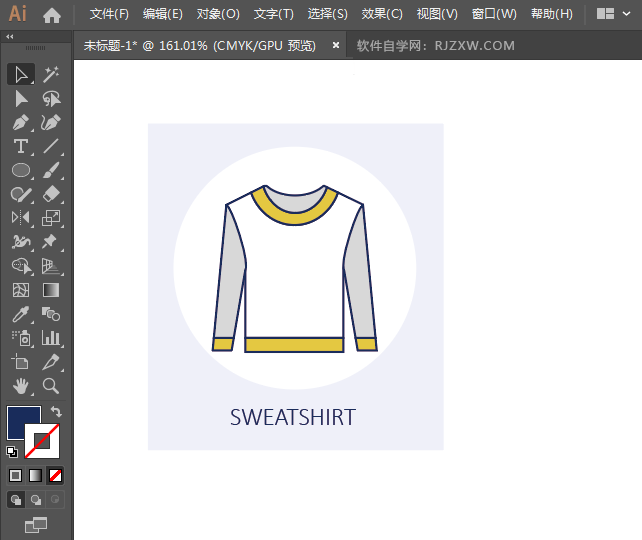The width and height of the screenshot is (642, 540).
Task: Activate the Type tool
Action: click(20, 146)
